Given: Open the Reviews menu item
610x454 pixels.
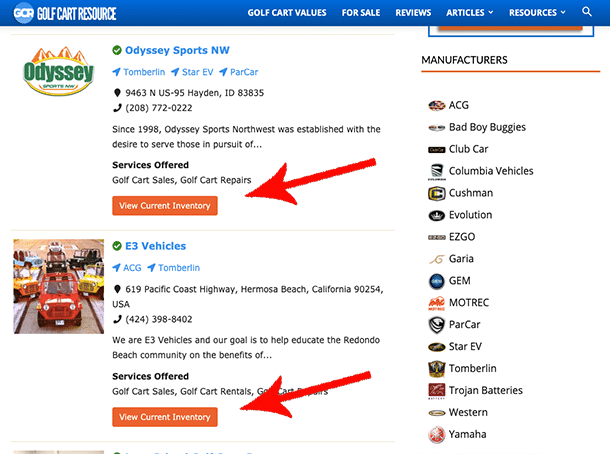Looking at the screenshot, I should click(x=413, y=13).
